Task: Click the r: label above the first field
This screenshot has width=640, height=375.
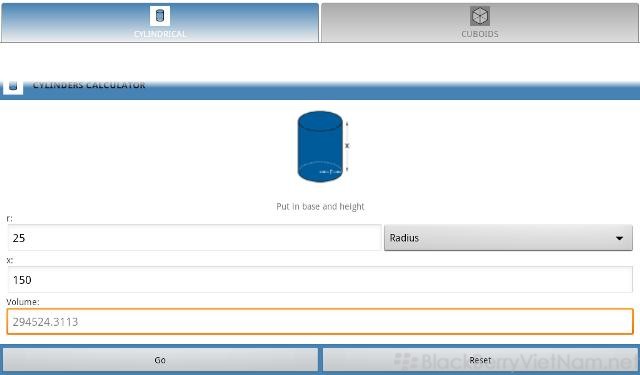Action: click(9, 219)
